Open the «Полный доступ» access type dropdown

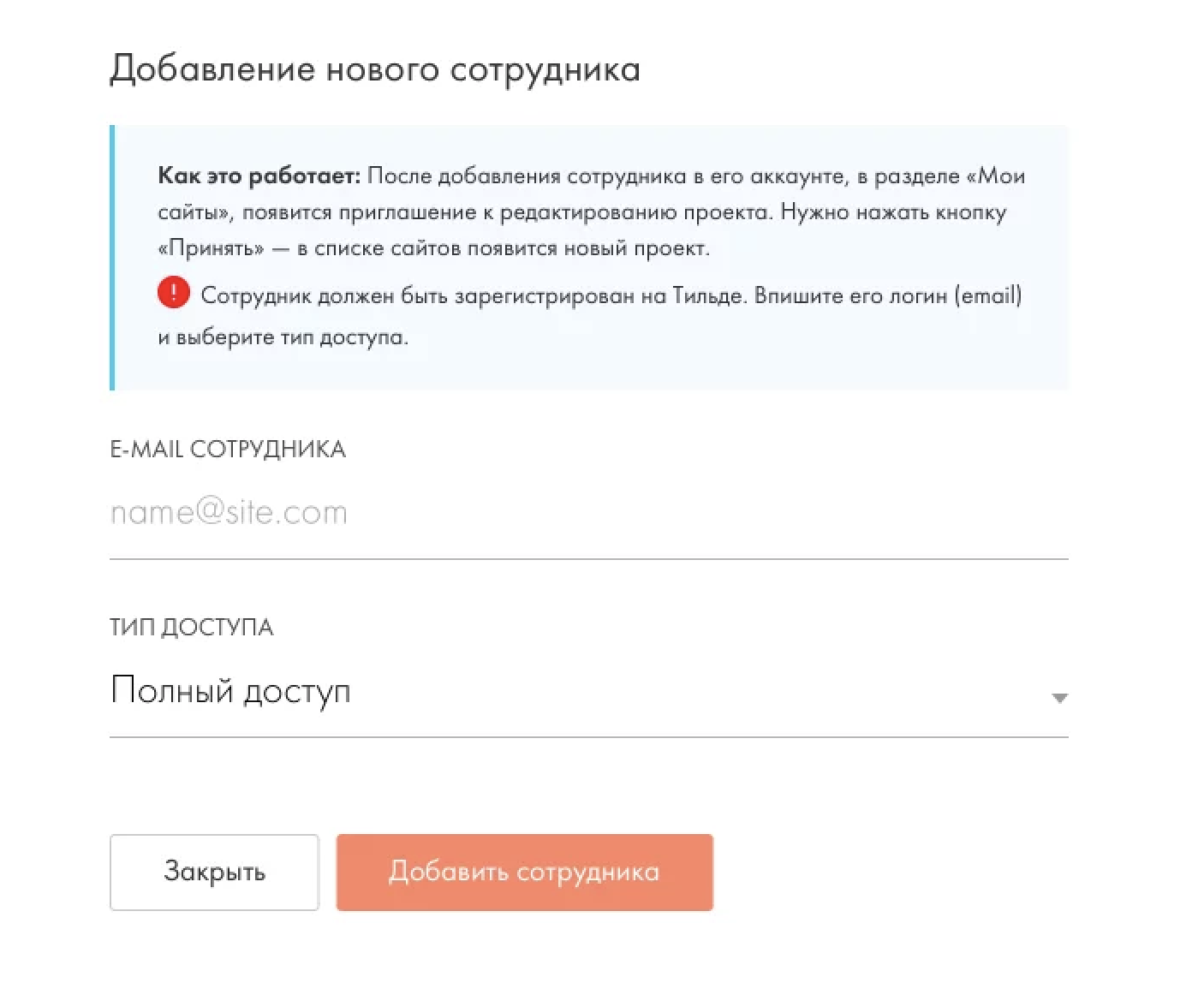coord(589,692)
